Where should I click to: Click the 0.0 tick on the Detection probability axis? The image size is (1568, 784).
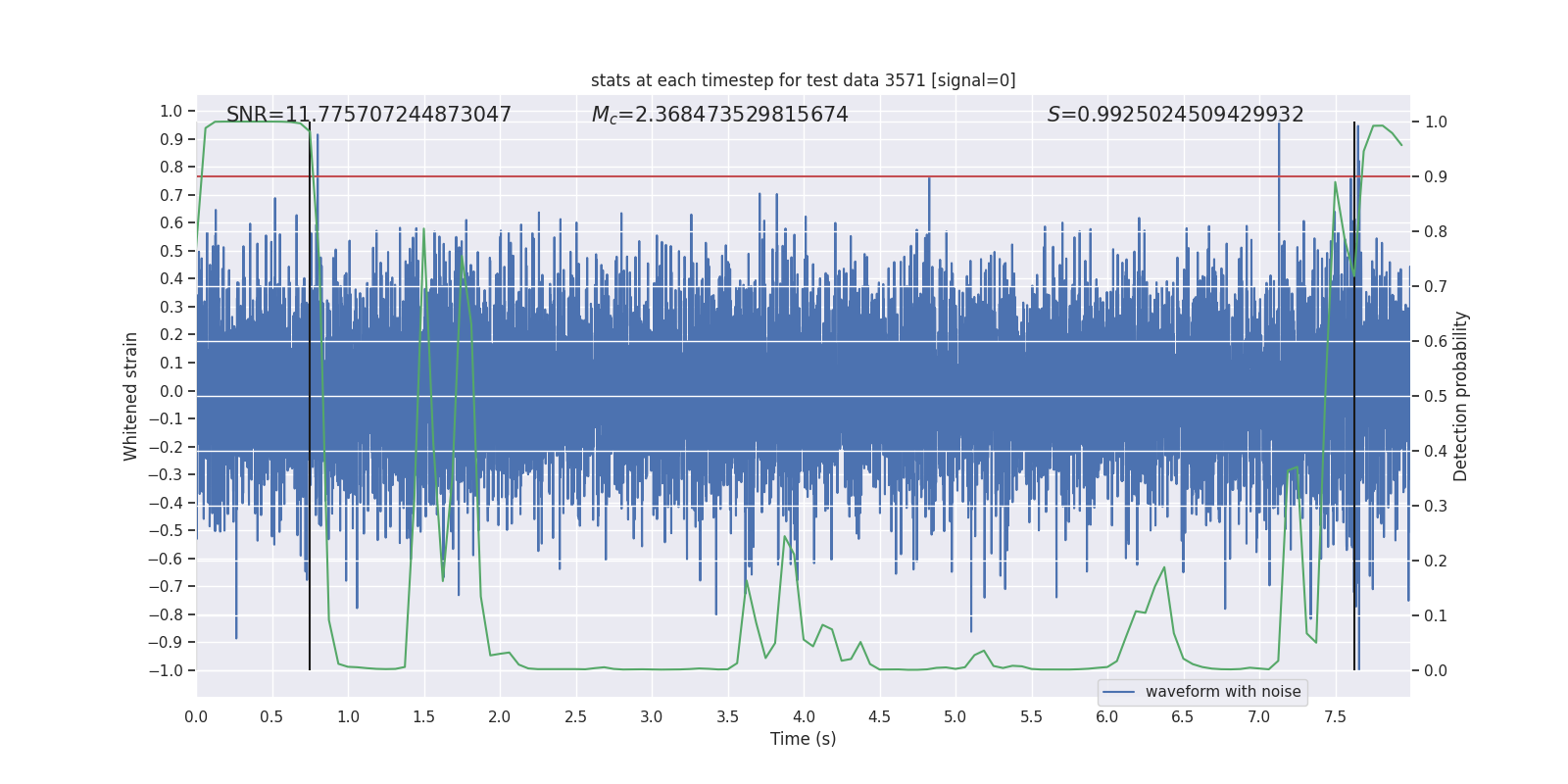coord(1436,671)
